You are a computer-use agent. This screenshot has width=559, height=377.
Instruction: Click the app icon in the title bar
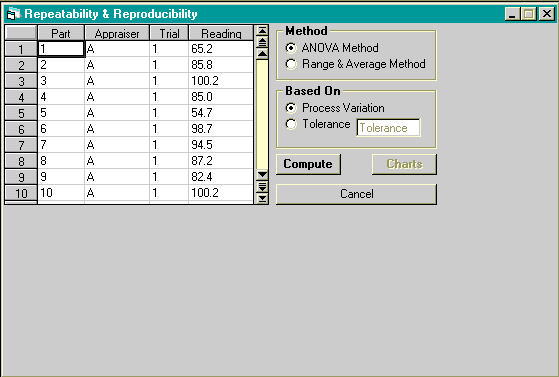tap(14, 14)
